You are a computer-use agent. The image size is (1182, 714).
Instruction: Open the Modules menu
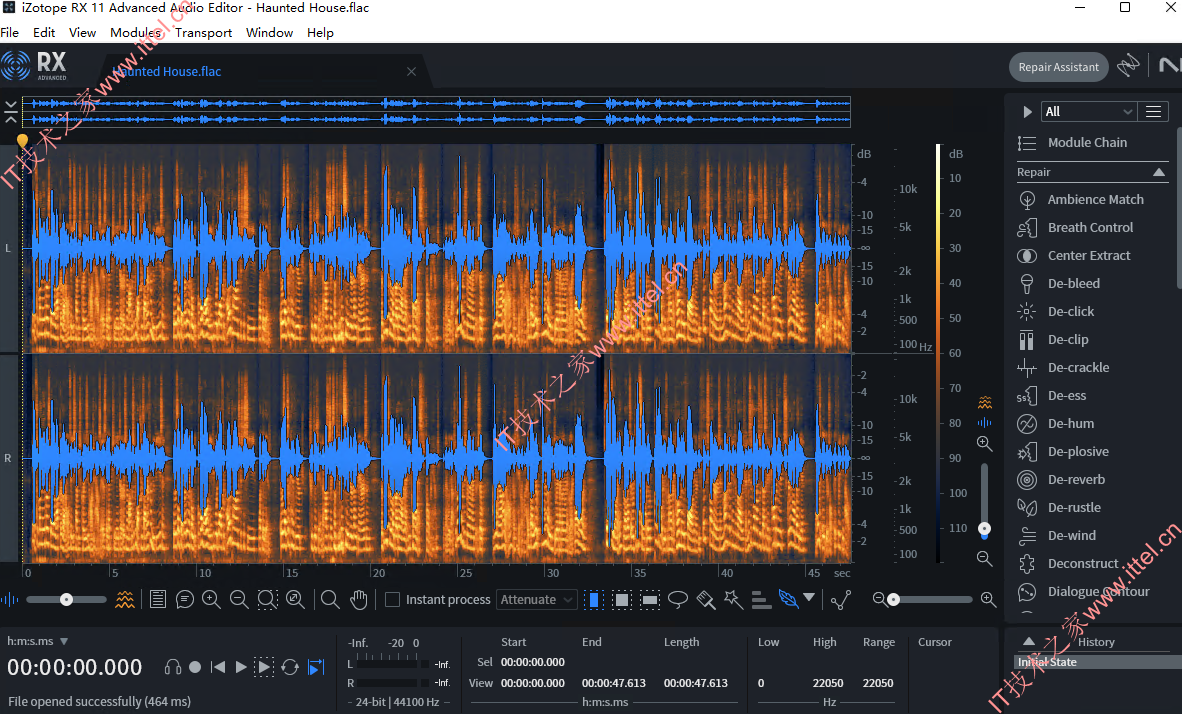coord(136,32)
